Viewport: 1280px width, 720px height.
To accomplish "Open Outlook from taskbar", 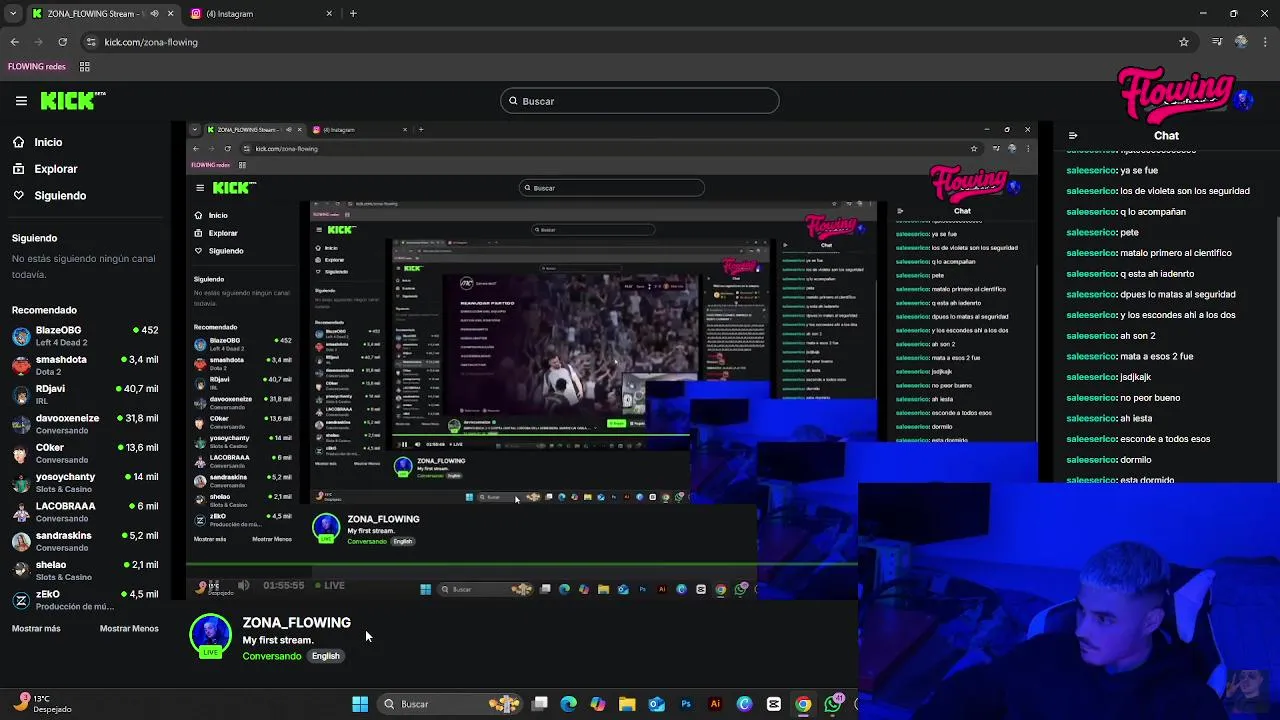I will pos(656,704).
